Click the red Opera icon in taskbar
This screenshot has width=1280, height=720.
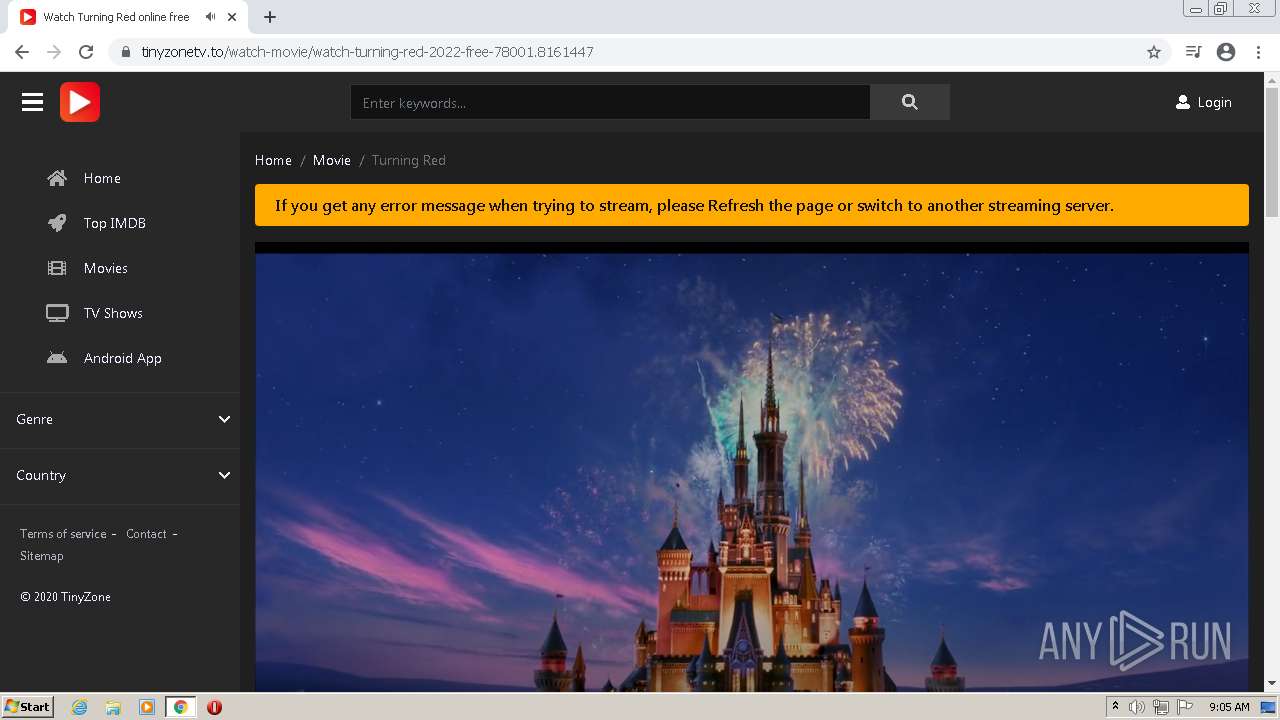pyautogui.click(x=214, y=707)
